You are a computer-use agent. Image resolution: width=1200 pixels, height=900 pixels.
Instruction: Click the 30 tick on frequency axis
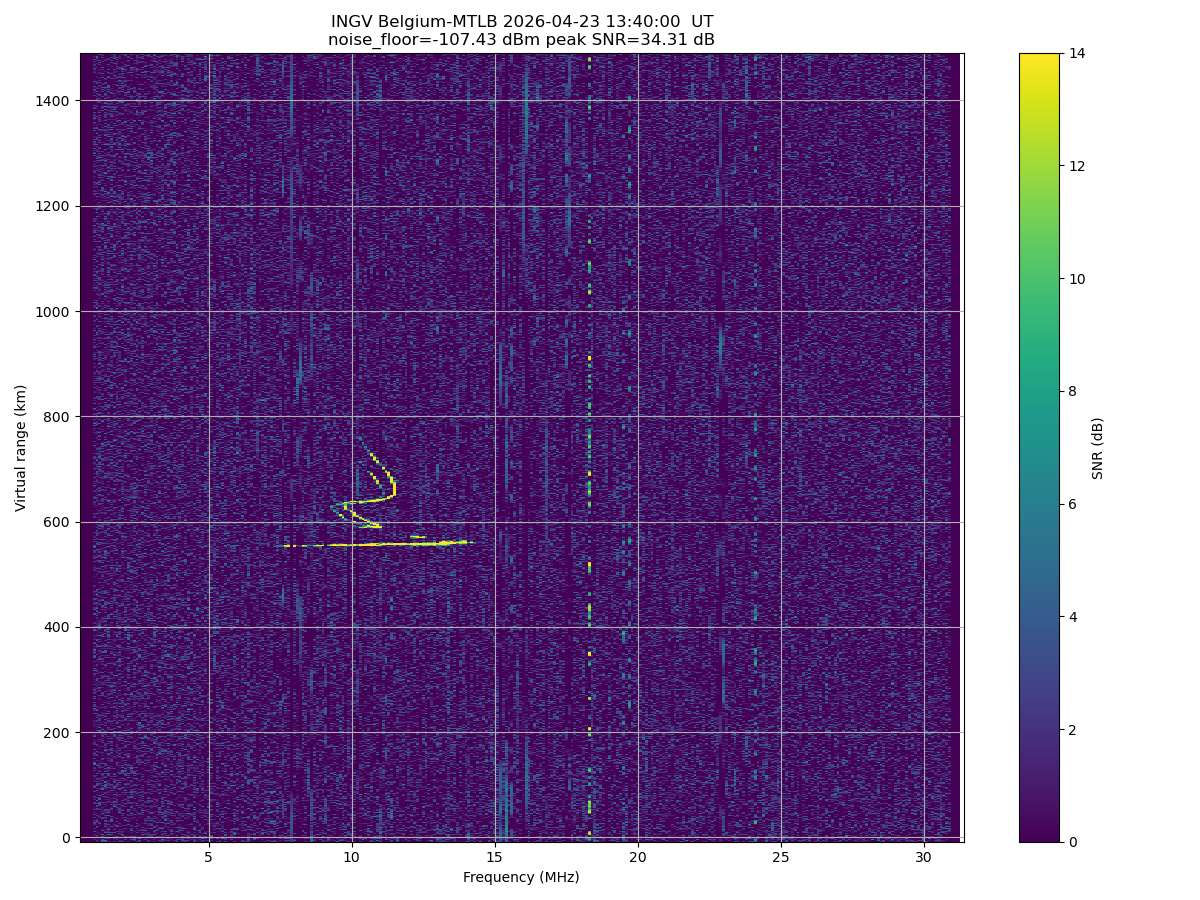(924, 857)
